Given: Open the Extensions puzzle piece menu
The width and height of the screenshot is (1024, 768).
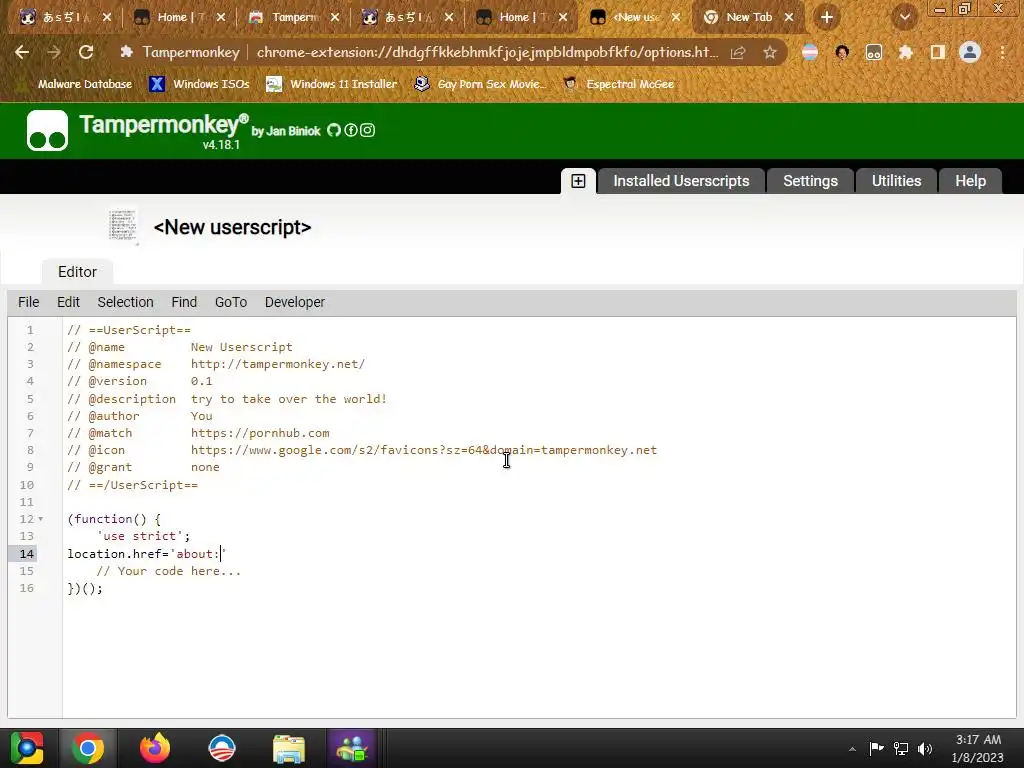Looking at the screenshot, I should 905,52.
